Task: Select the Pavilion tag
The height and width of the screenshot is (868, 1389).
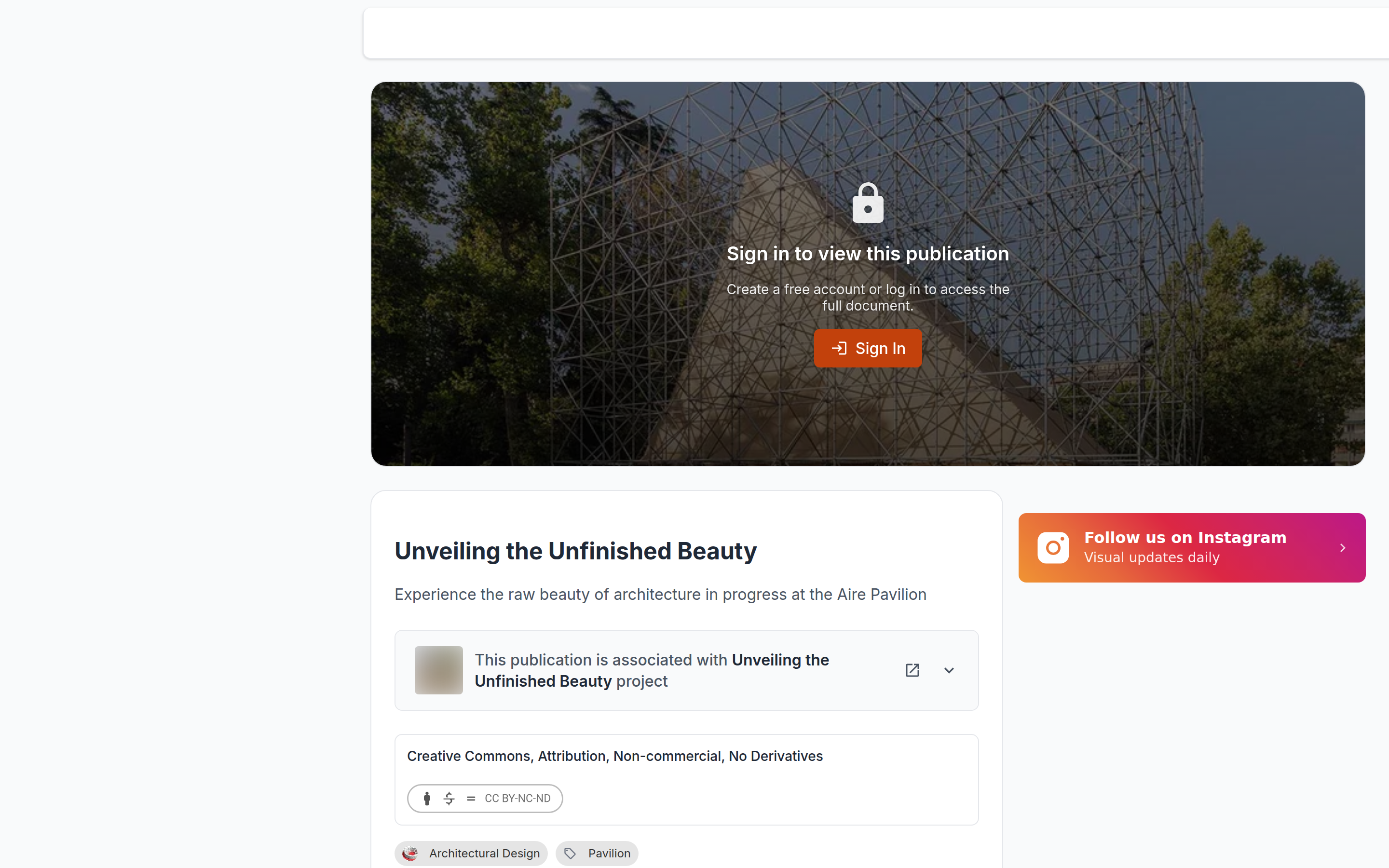Action: [596, 853]
